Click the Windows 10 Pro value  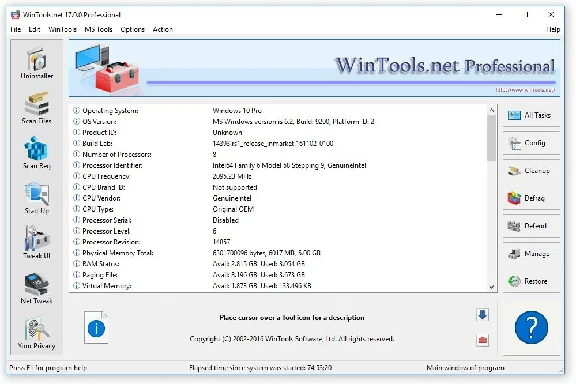(x=237, y=110)
